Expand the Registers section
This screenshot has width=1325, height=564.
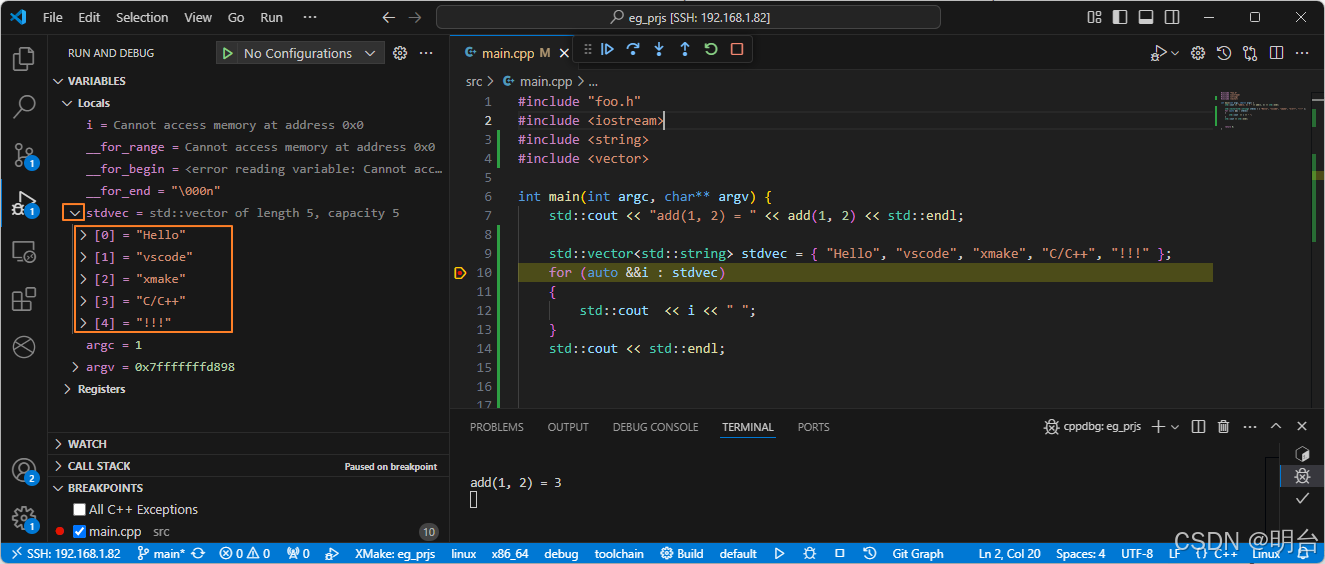click(68, 389)
